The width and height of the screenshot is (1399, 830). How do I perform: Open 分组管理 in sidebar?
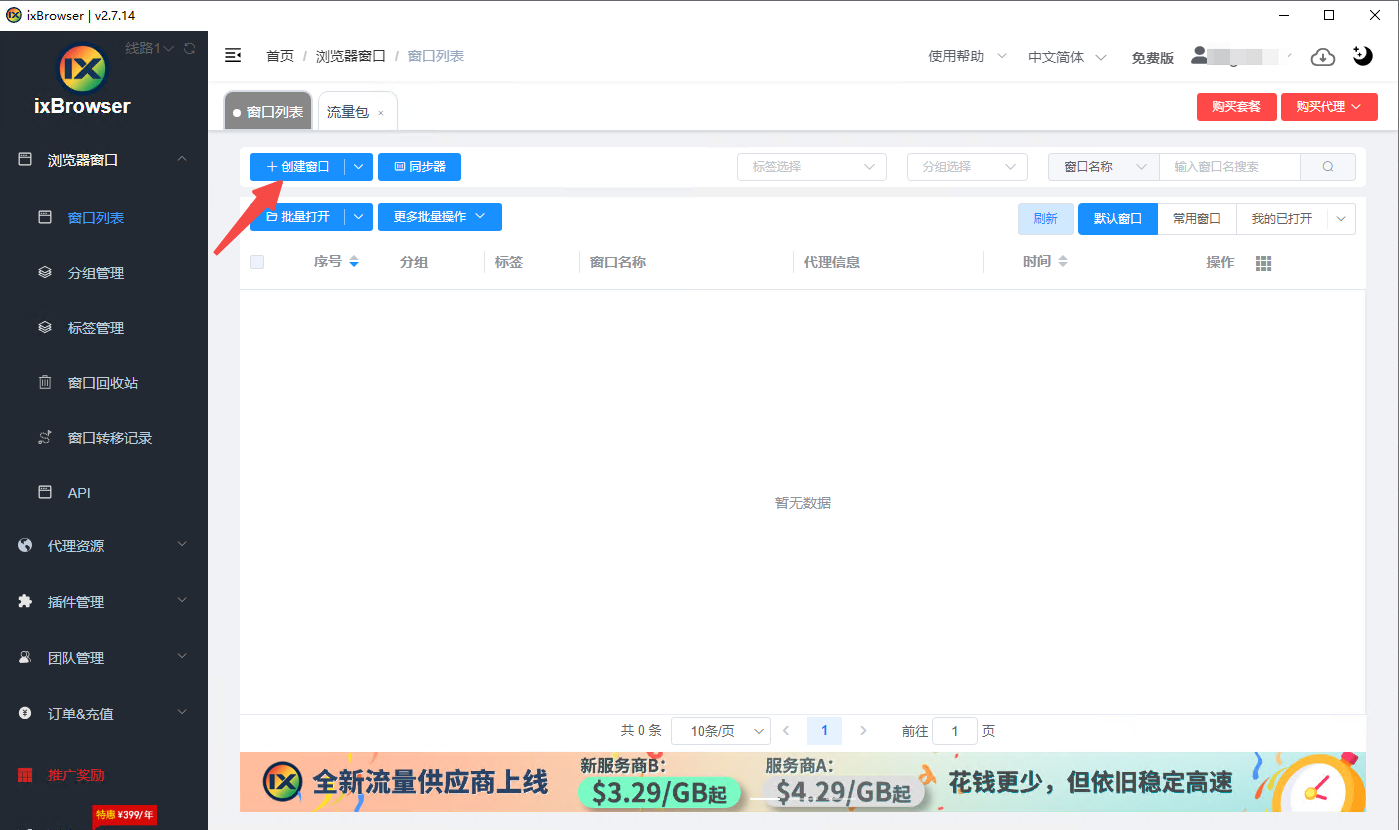(x=95, y=273)
